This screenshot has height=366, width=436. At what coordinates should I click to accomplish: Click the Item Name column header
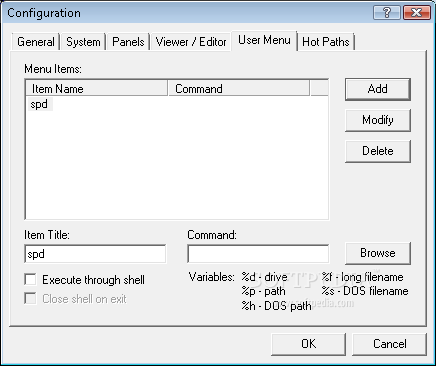click(x=97, y=89)
